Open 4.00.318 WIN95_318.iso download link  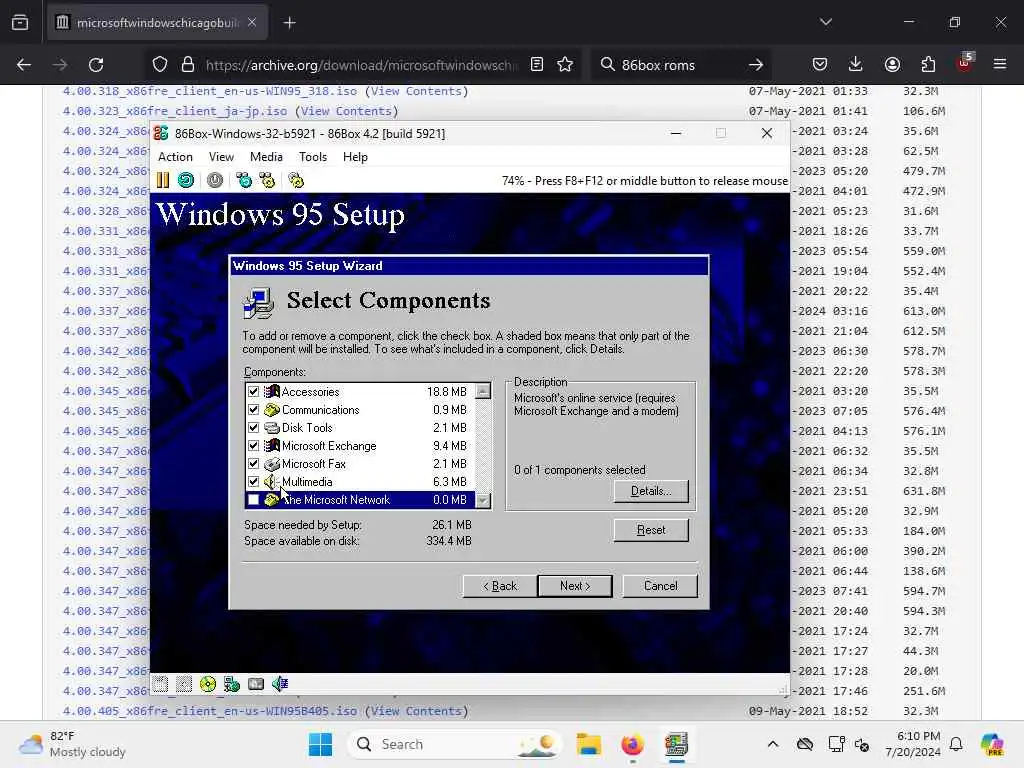tap(210, 91)
